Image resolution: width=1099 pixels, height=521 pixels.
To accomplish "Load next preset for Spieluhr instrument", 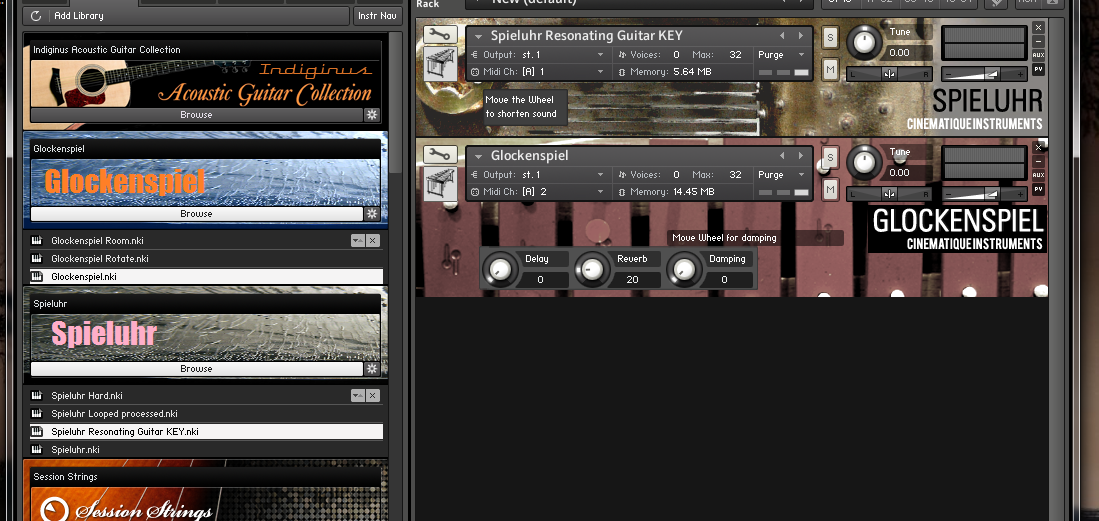I will 800,36.
